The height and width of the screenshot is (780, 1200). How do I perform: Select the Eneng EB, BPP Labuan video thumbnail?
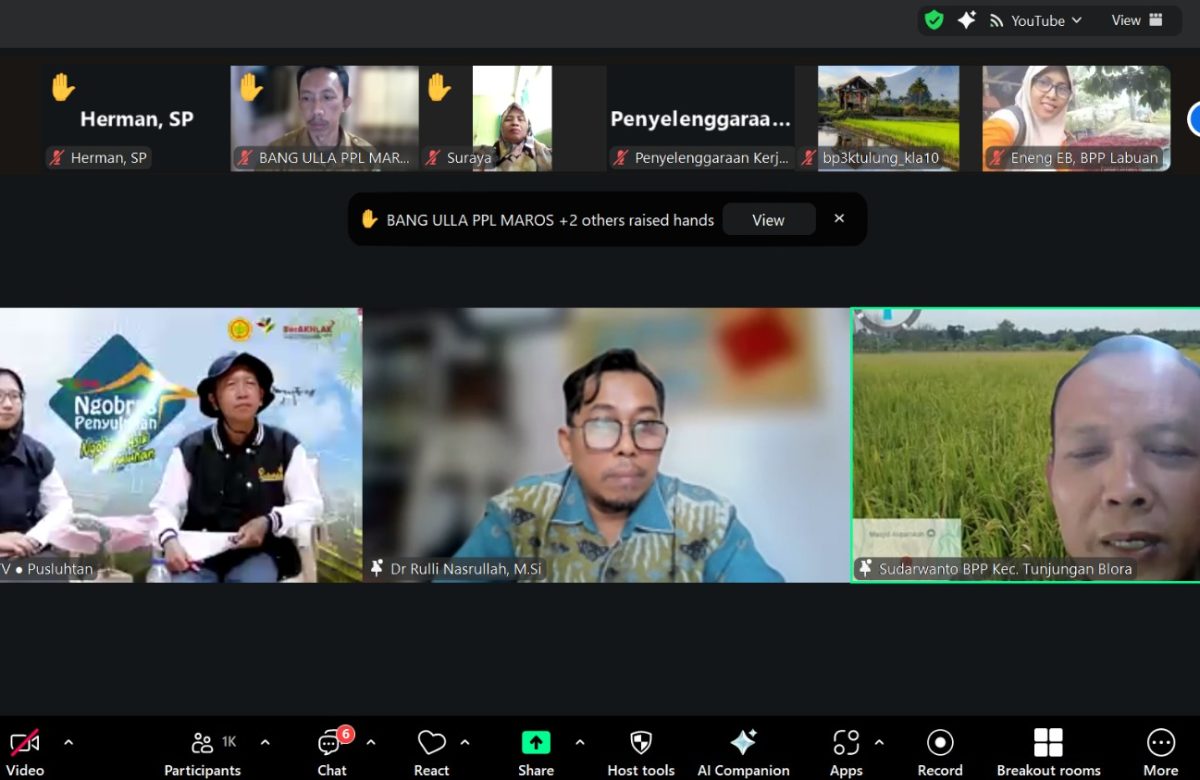coord(1076,118)
